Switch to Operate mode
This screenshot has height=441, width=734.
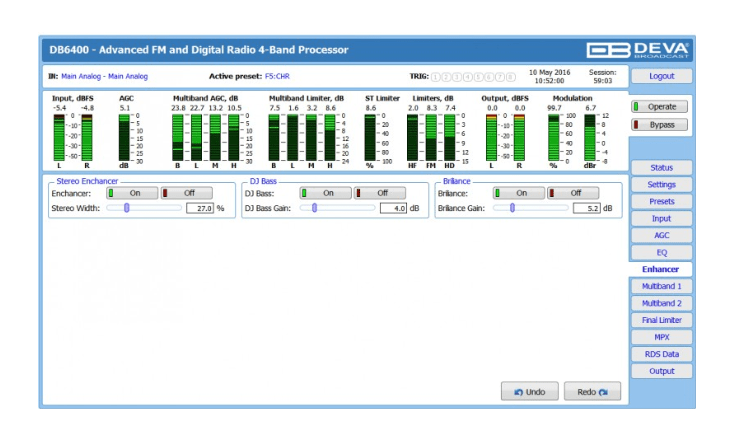(x=661, y=106)
